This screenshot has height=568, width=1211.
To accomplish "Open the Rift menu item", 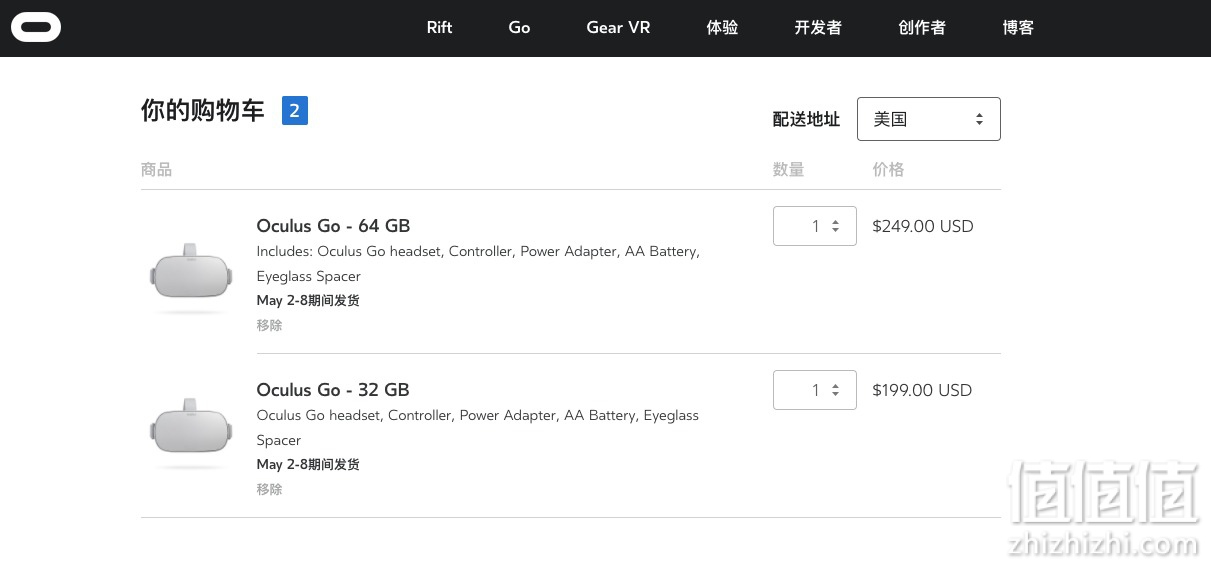I will pos(439,27).
